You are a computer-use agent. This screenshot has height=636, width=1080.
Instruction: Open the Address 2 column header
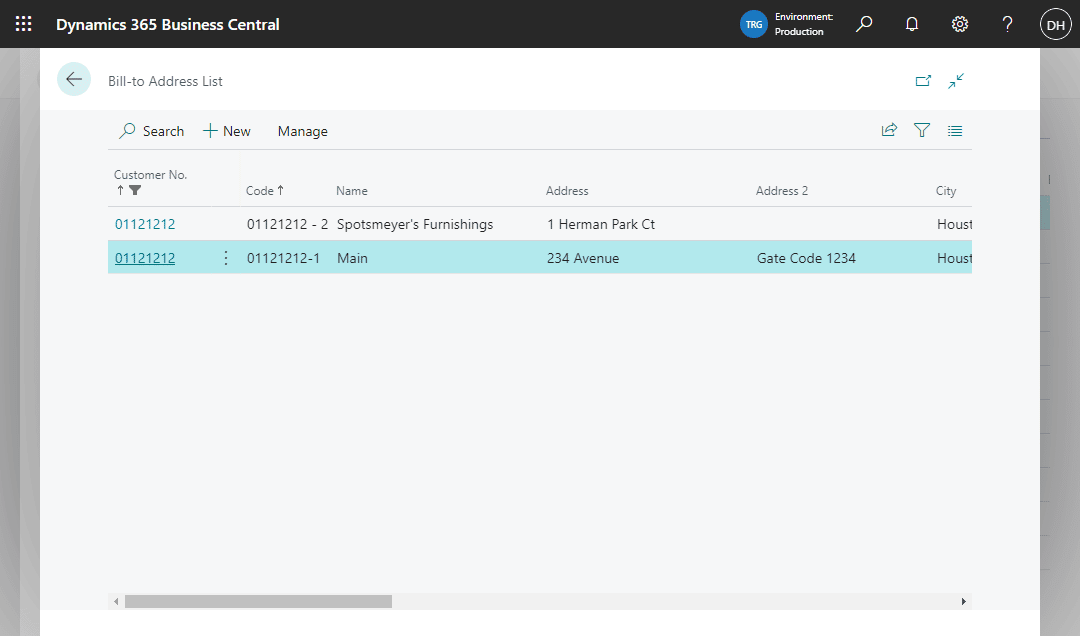(x=782, y=191)
